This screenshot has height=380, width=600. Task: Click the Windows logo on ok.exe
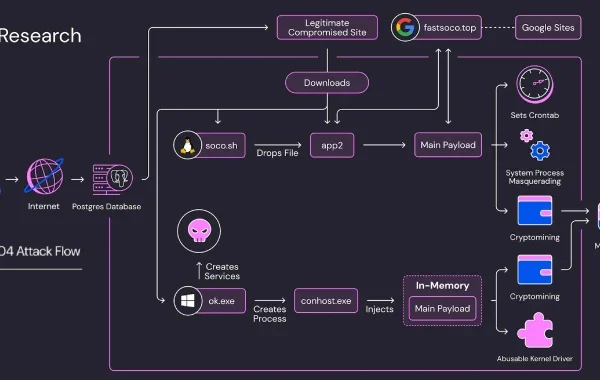click(x=188, y=301)
